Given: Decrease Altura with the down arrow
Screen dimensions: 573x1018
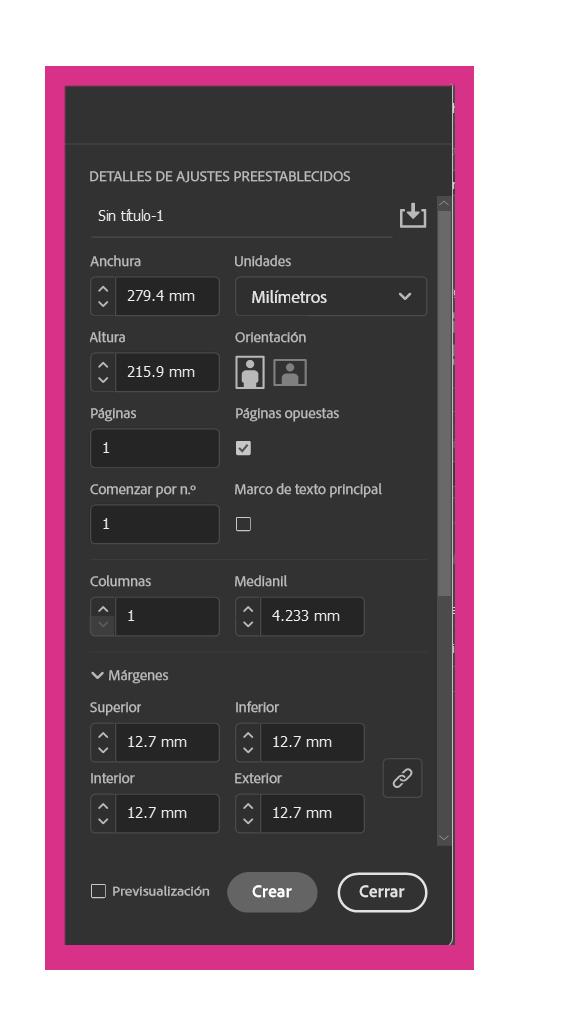Looking at the screenshot, I should click(x=103, y=380).
